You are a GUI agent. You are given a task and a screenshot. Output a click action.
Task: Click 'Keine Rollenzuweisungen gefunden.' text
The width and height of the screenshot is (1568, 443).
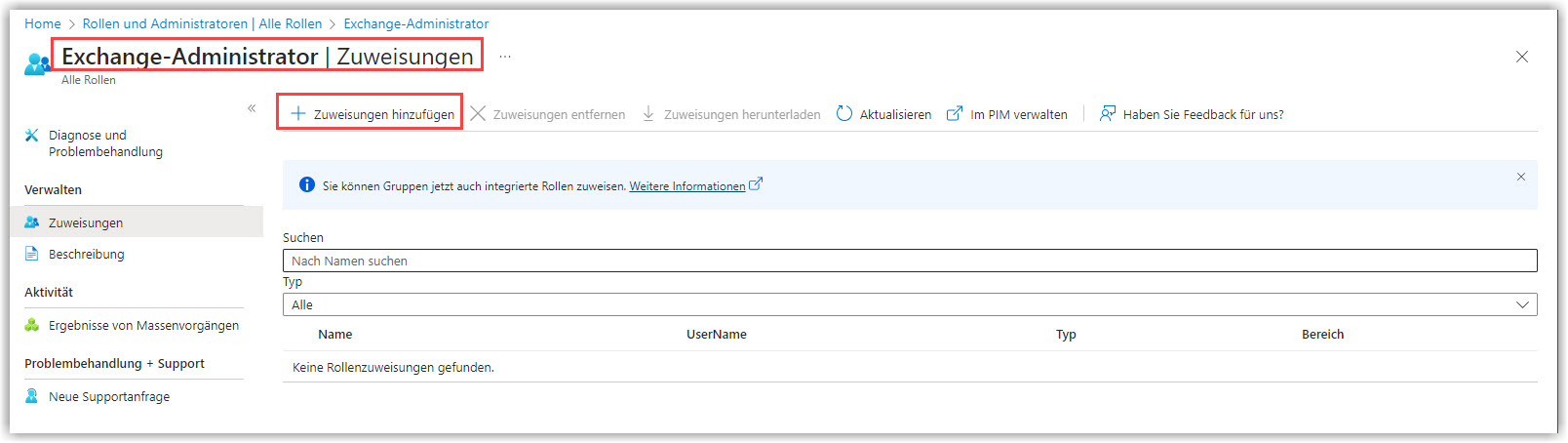[x=393, y=367]
